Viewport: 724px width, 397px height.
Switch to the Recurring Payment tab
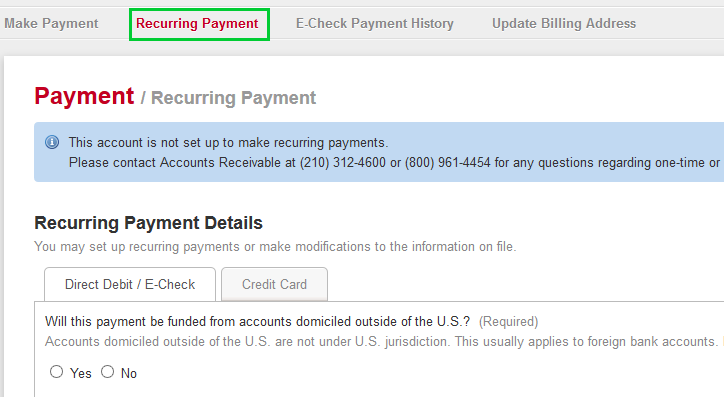pyautogui.click(x=197, y=24)
